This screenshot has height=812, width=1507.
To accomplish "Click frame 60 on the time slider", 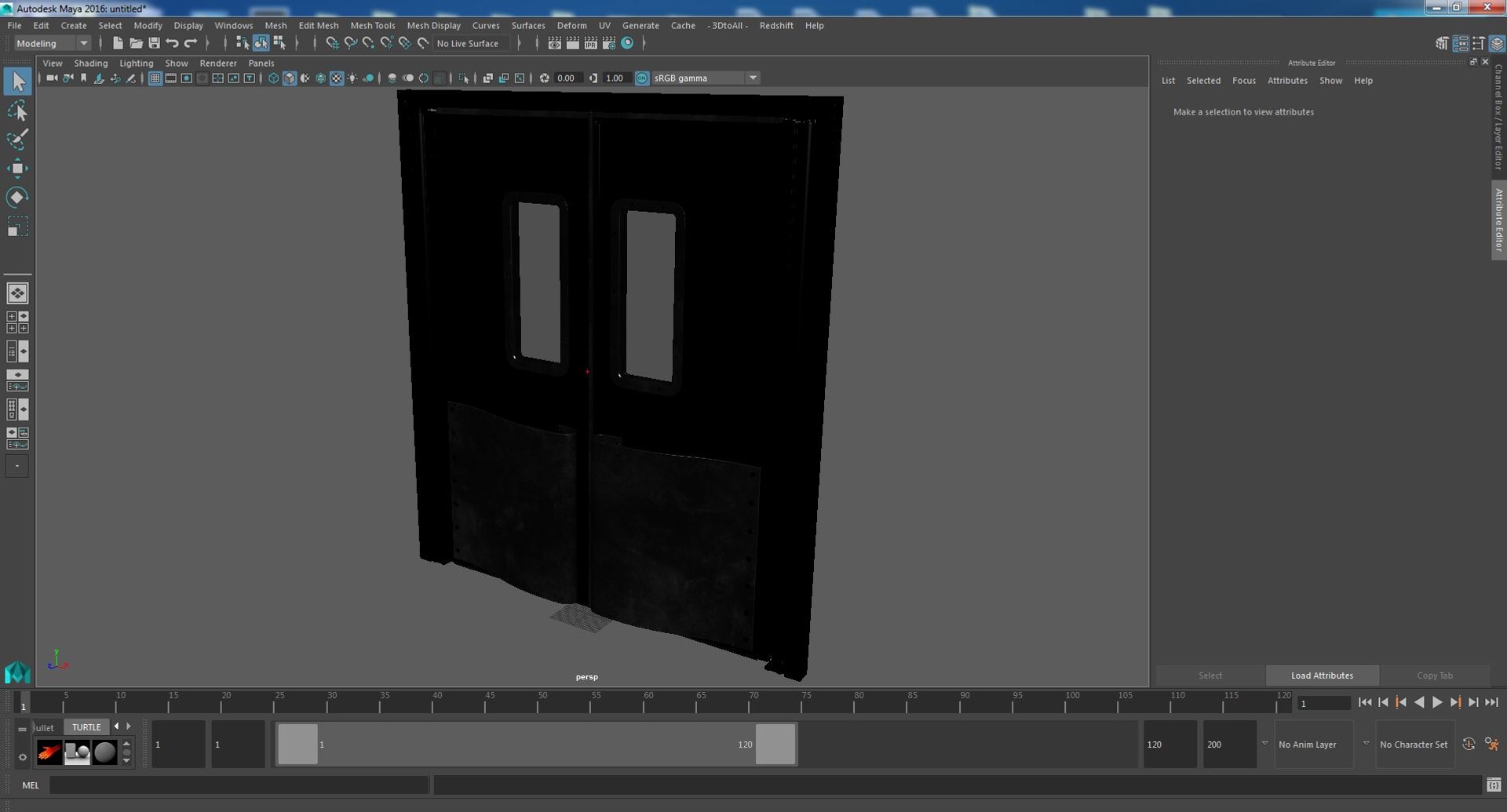I will click(x=648, y=702).
